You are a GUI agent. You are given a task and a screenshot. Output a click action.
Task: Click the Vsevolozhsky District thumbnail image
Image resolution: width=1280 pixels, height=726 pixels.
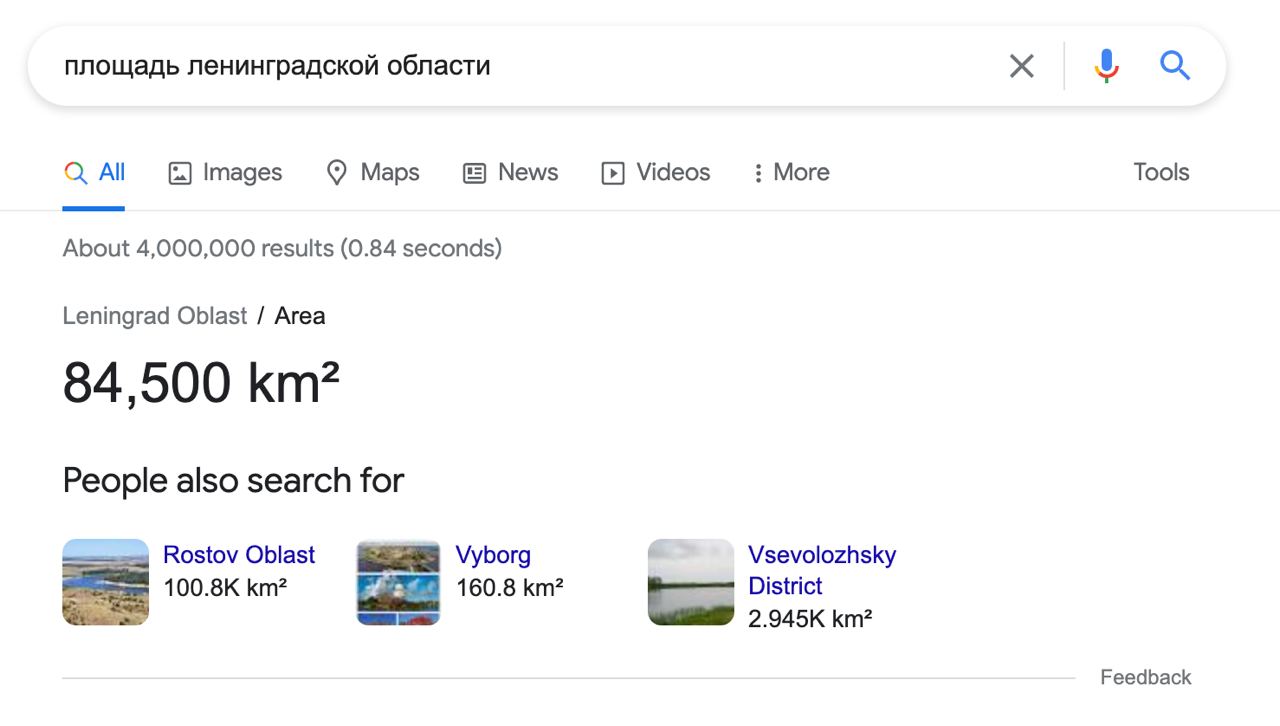pos(691,582)
